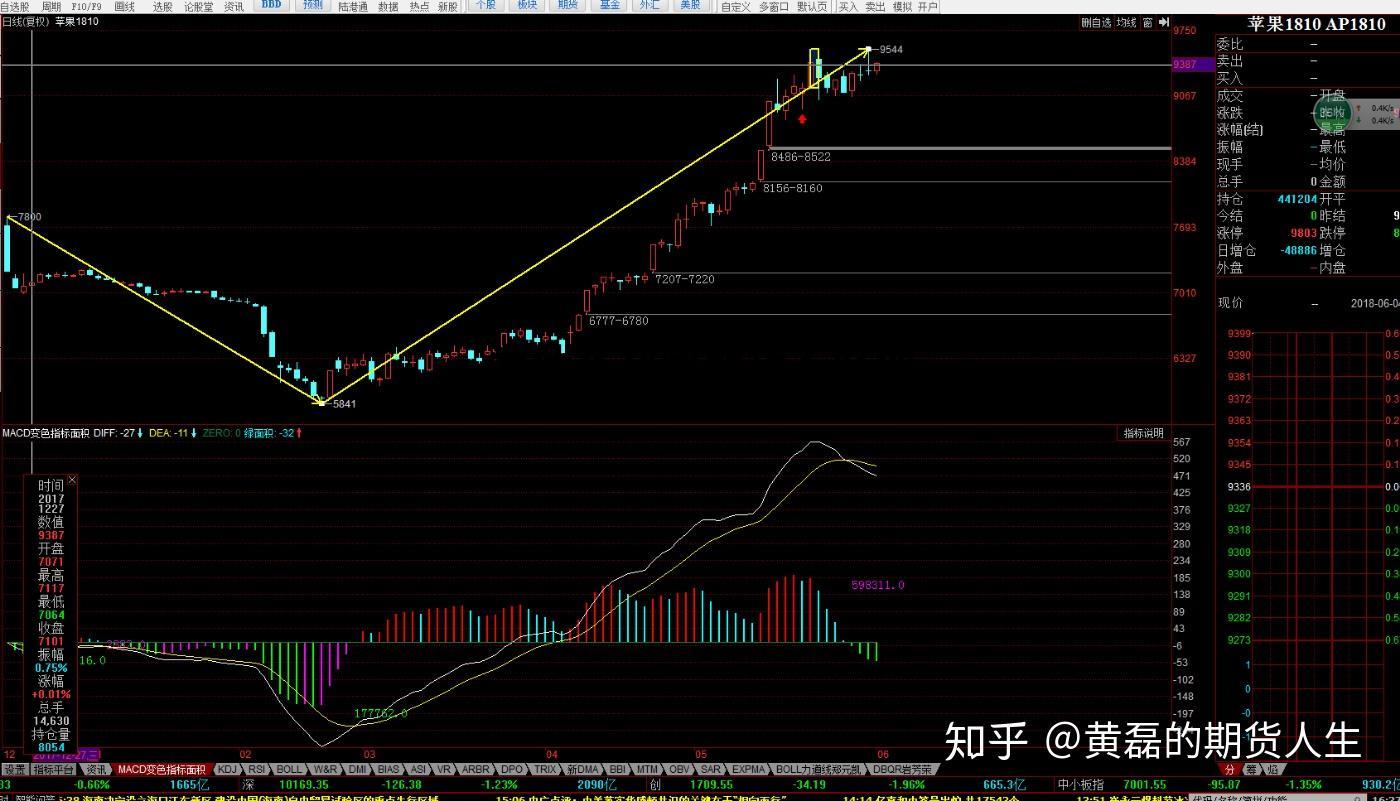Click the green network speed floating widget

pos(1332,113)
